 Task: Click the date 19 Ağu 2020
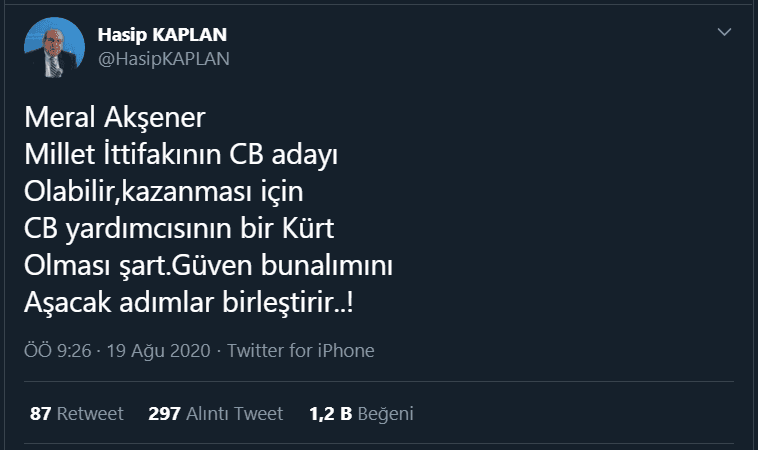point(163,351)
